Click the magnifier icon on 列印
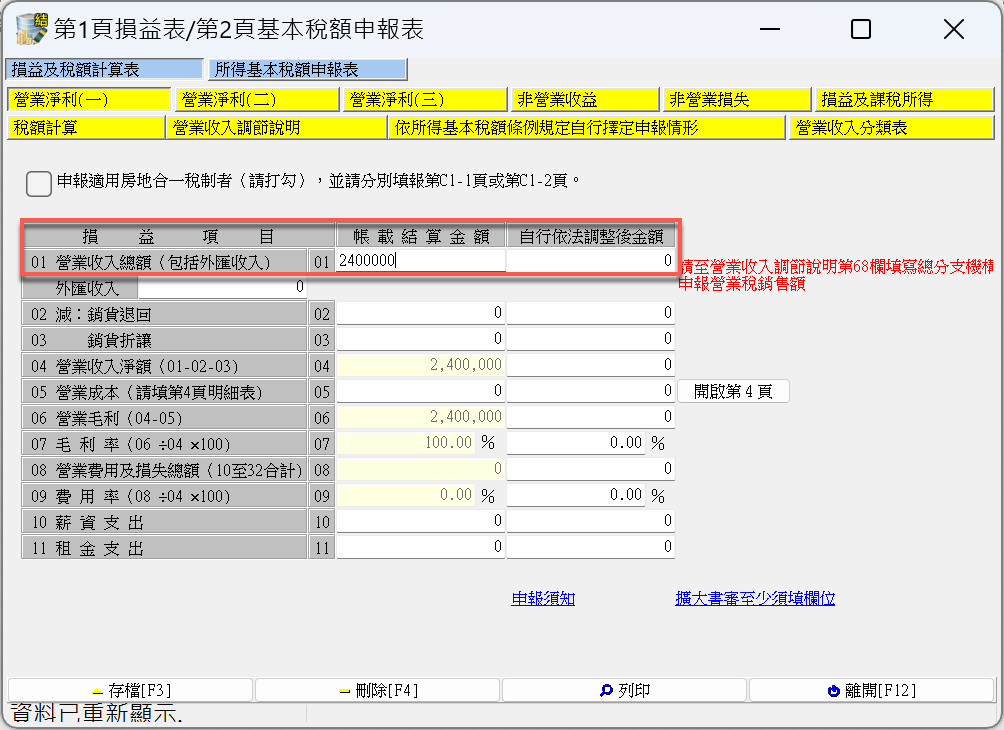Screen dimensions: 1004x730 pos(606,691)
